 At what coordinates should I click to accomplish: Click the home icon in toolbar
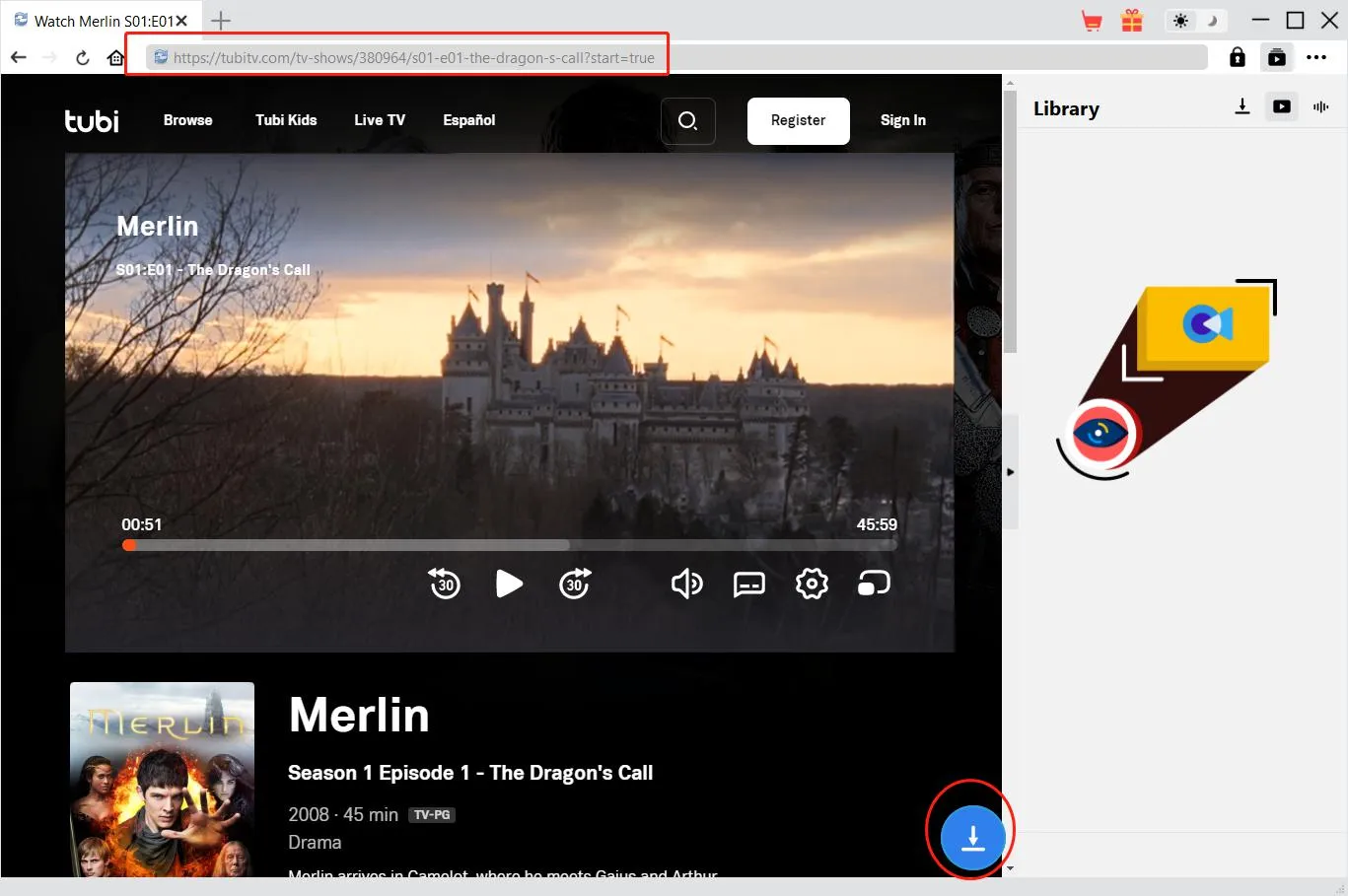(x=115, y=57)
